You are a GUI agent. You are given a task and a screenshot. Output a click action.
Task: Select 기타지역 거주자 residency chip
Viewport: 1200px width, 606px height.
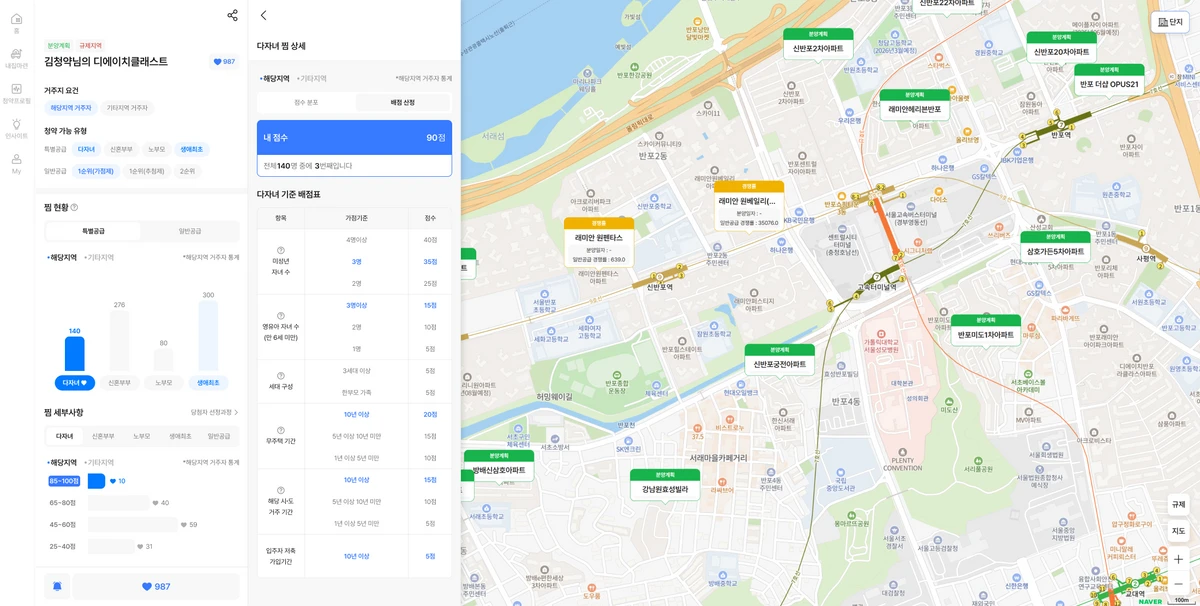pyautogui.click(x=127, y=108)
